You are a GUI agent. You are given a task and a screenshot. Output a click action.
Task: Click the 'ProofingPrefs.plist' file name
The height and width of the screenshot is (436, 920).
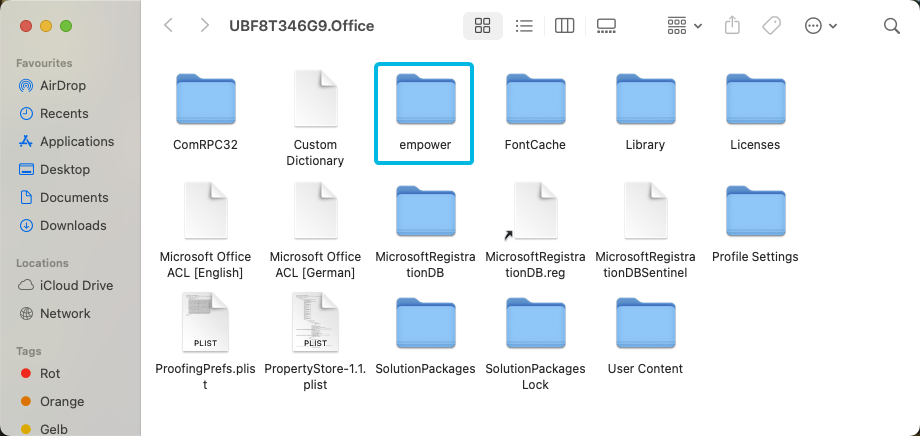click(x=205, y=377)
